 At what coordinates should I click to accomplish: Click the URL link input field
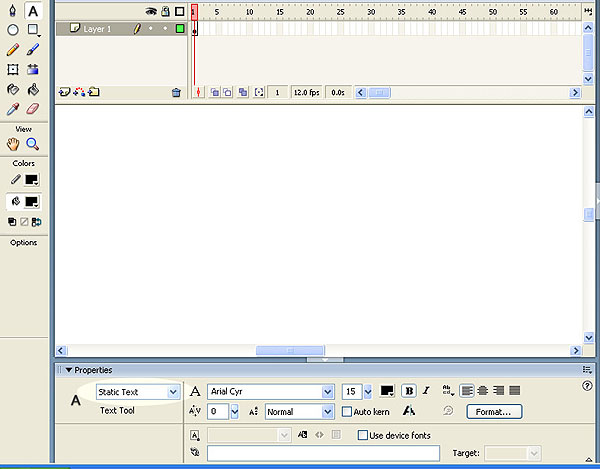(x=323, y=453)
